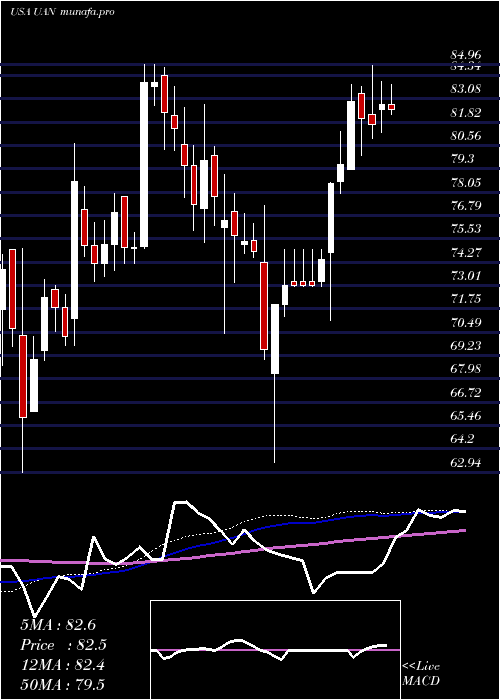The width and height of the screenshot is (500, 700).
Task: Select the 78.05 price axis label
Action: 466,182
